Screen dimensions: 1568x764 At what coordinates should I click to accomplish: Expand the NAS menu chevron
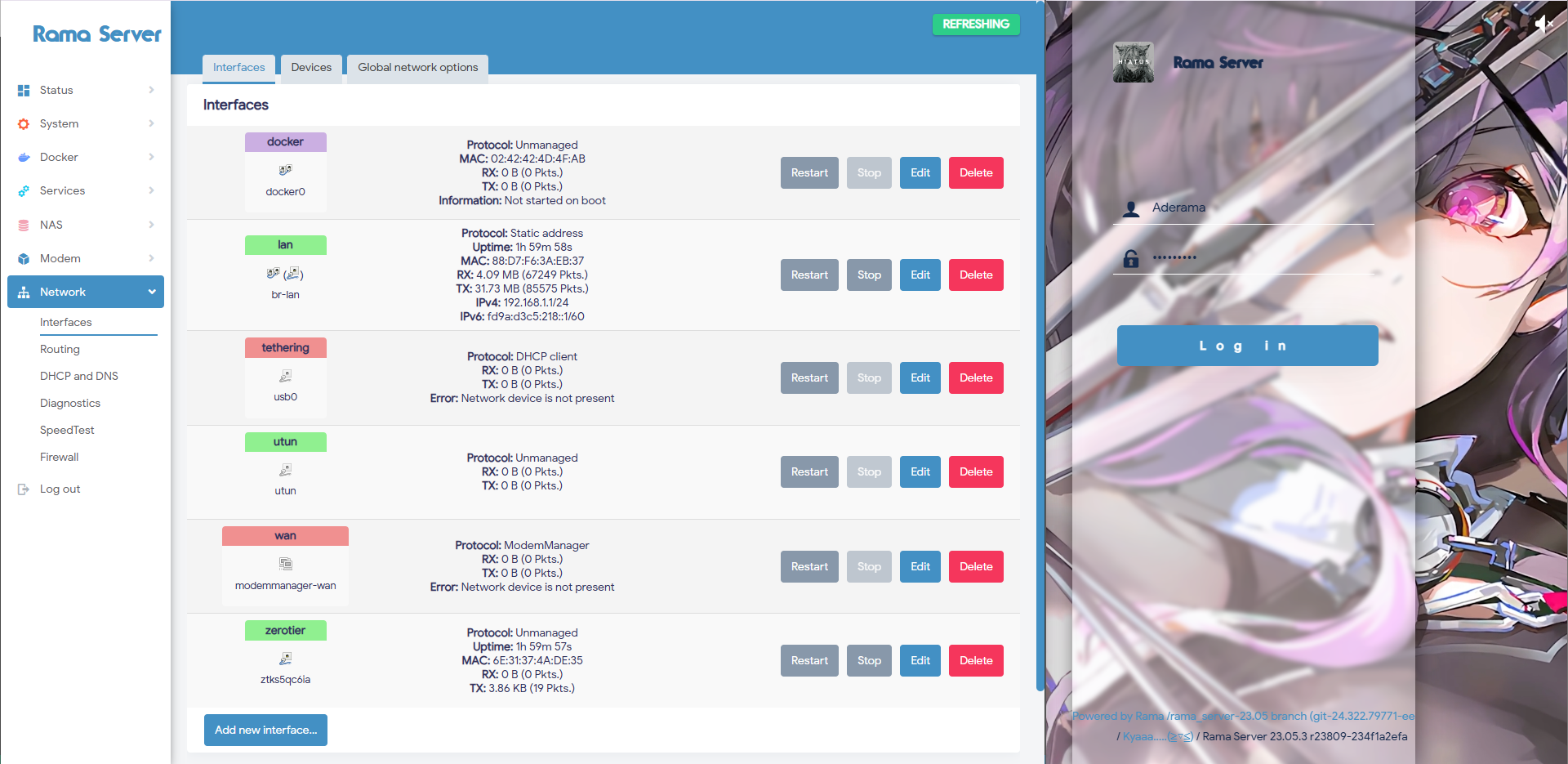[151, 225]
